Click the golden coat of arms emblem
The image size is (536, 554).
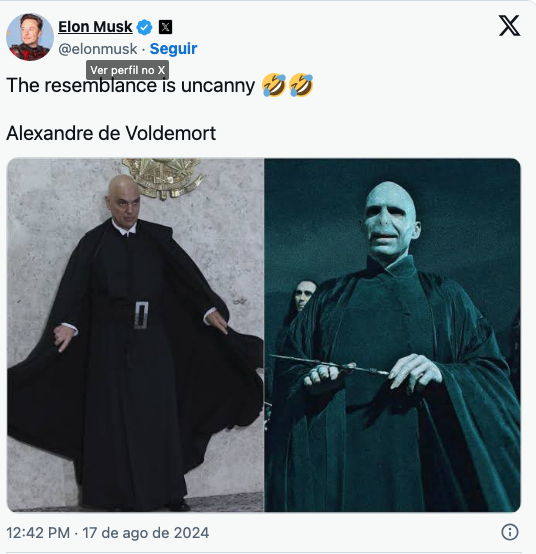click(x=164, y=178)
